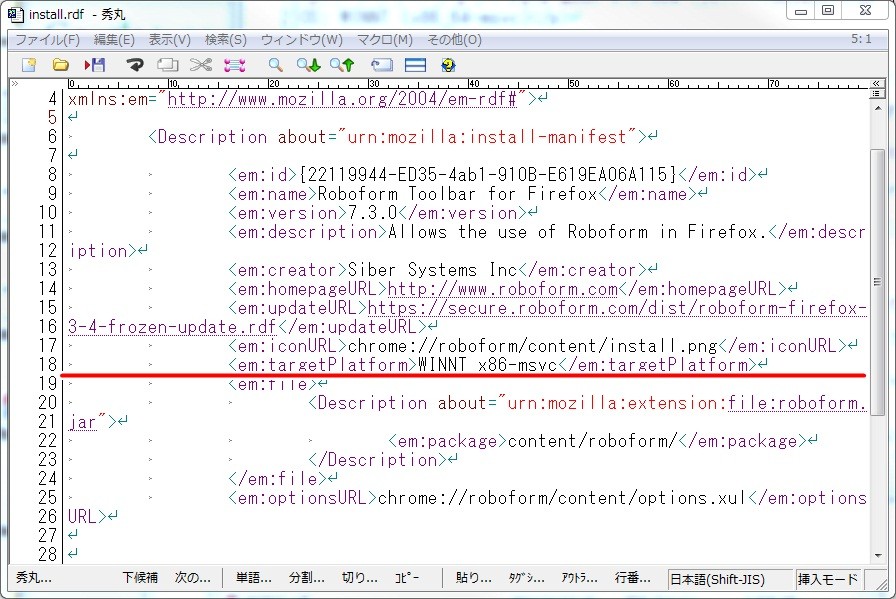Find previous with the up-arrow magnifier
Screen dimensions: 896x599
(342, 65)
